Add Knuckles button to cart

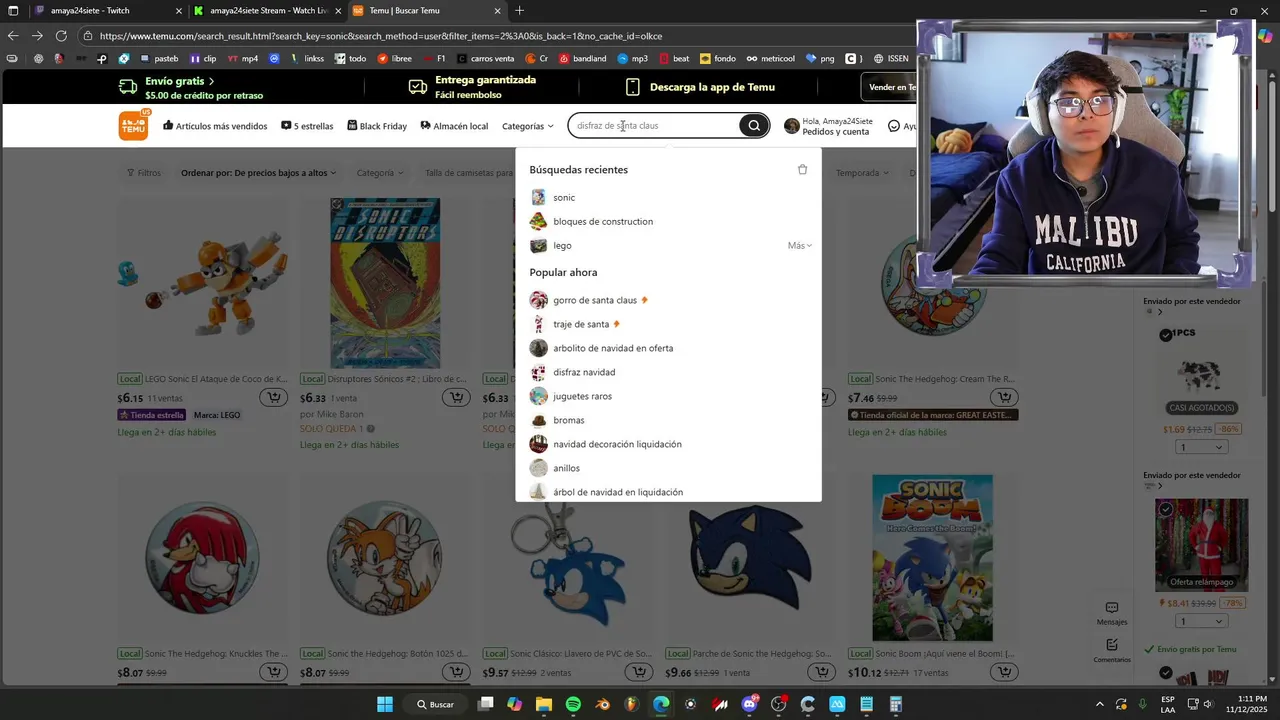pyautogui.click(x=273, y=672)
